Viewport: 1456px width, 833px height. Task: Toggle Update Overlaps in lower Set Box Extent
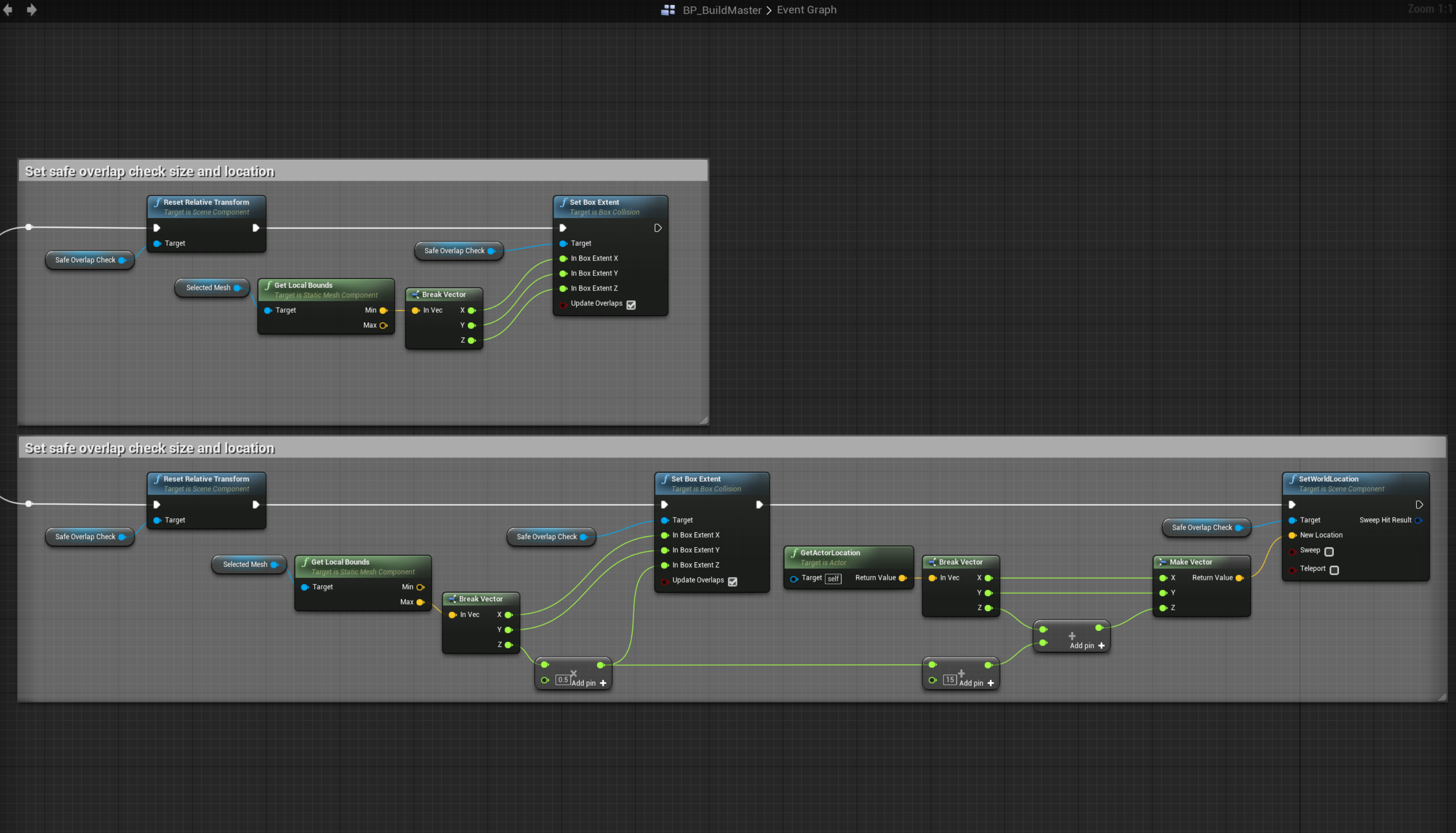pyautogui.click(x=732, y=581)
